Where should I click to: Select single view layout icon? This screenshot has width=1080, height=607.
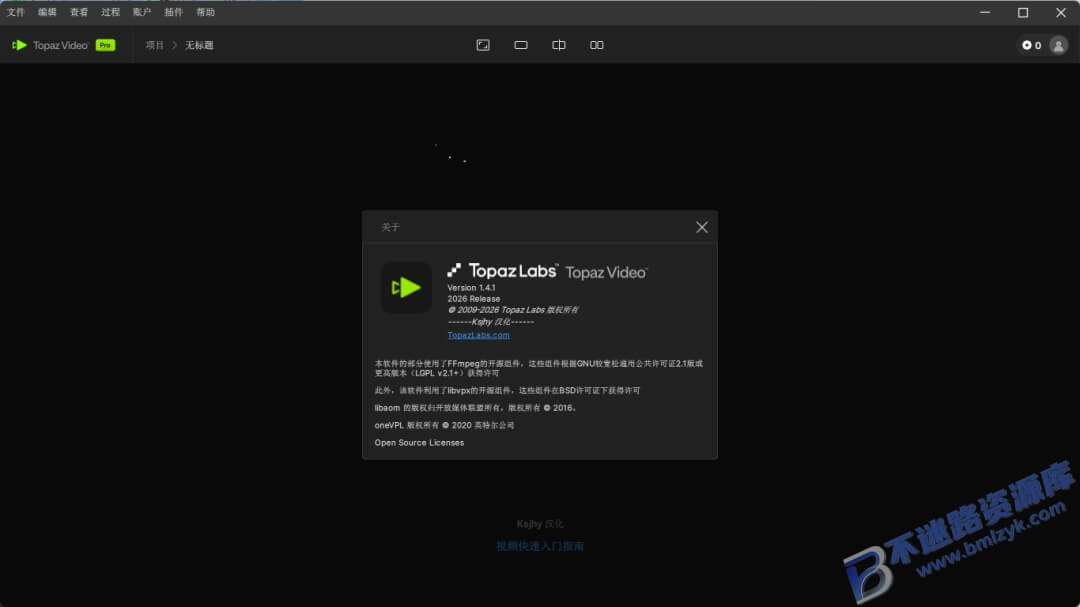[521, 45]
